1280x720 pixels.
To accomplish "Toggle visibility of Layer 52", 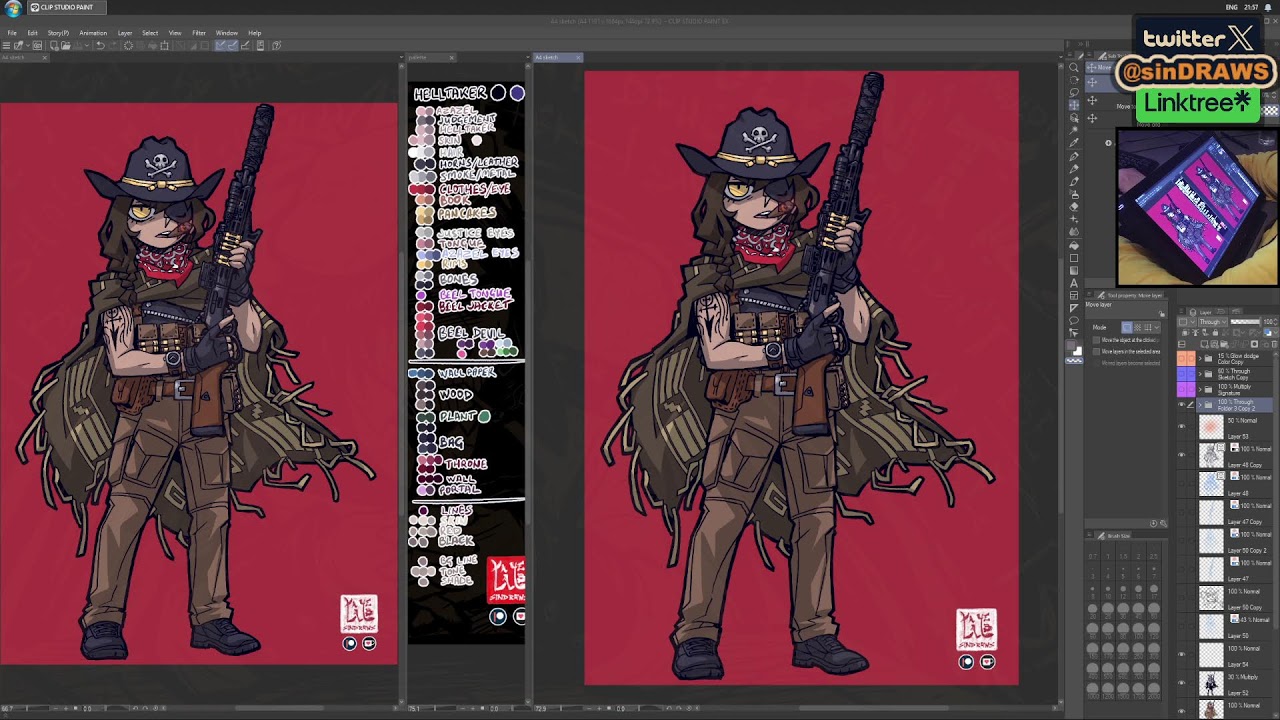I will [x=1181, y=682].
